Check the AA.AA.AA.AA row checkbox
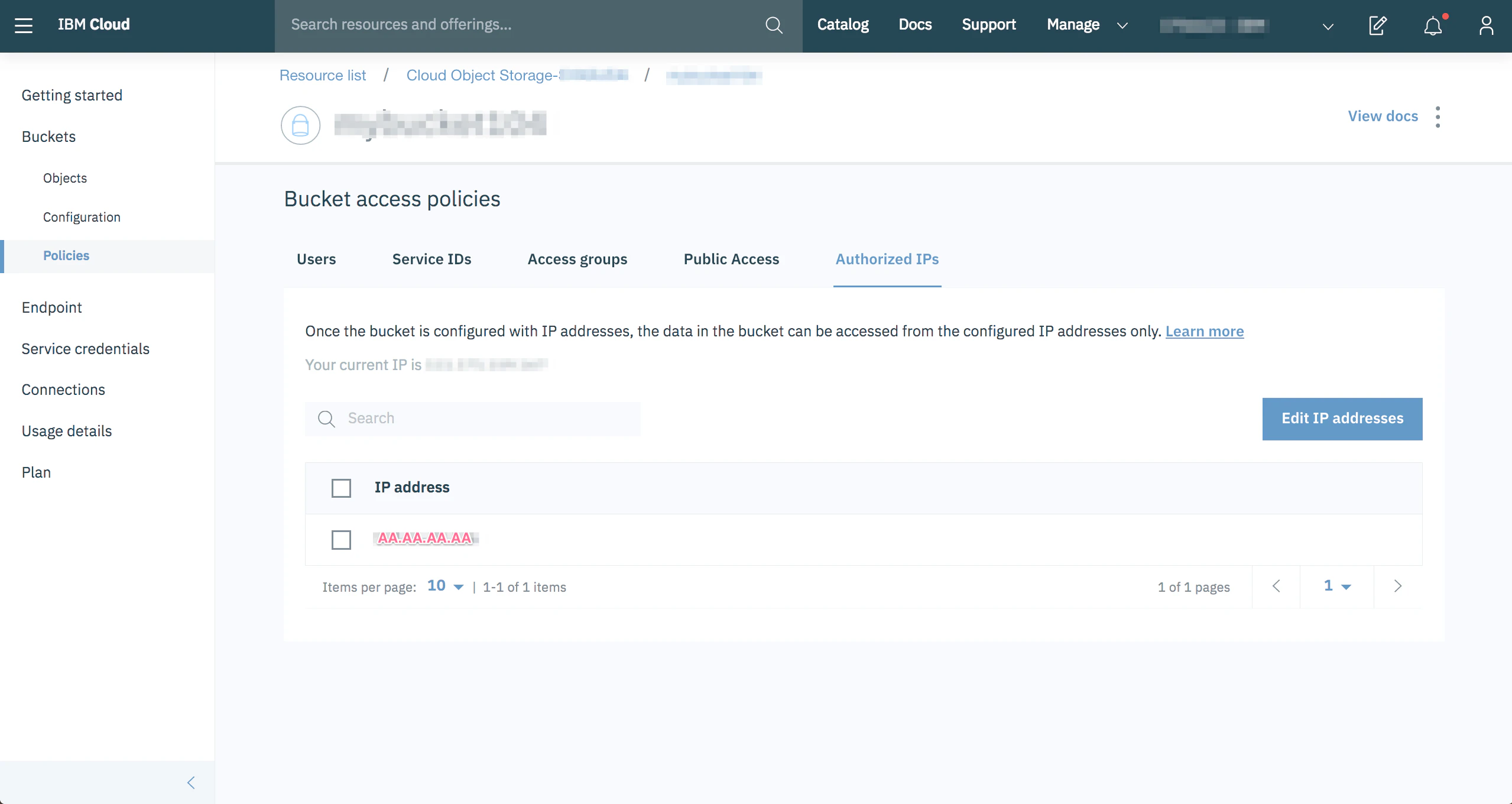The image size is (1512, 804). coord(341,539)
